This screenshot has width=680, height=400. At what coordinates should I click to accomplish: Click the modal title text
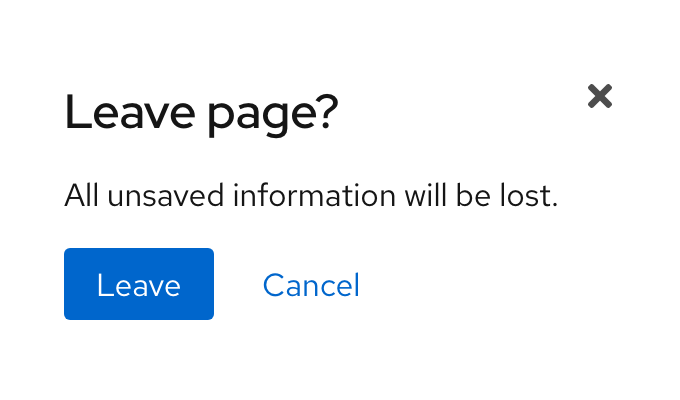pos(201,114)
